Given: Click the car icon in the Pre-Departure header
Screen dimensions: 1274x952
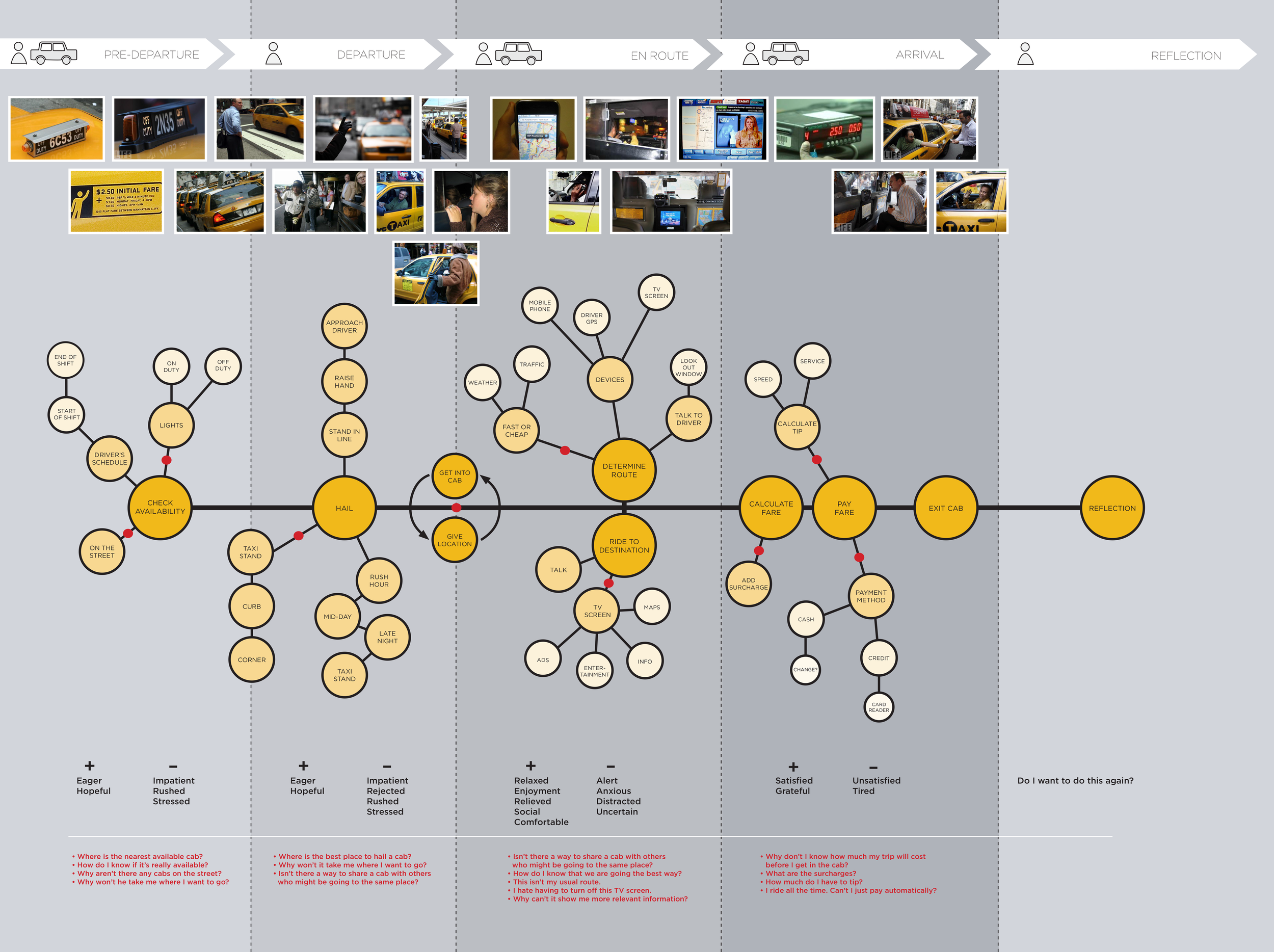Looking at the screenshot, I should click(x=54, y=53).
